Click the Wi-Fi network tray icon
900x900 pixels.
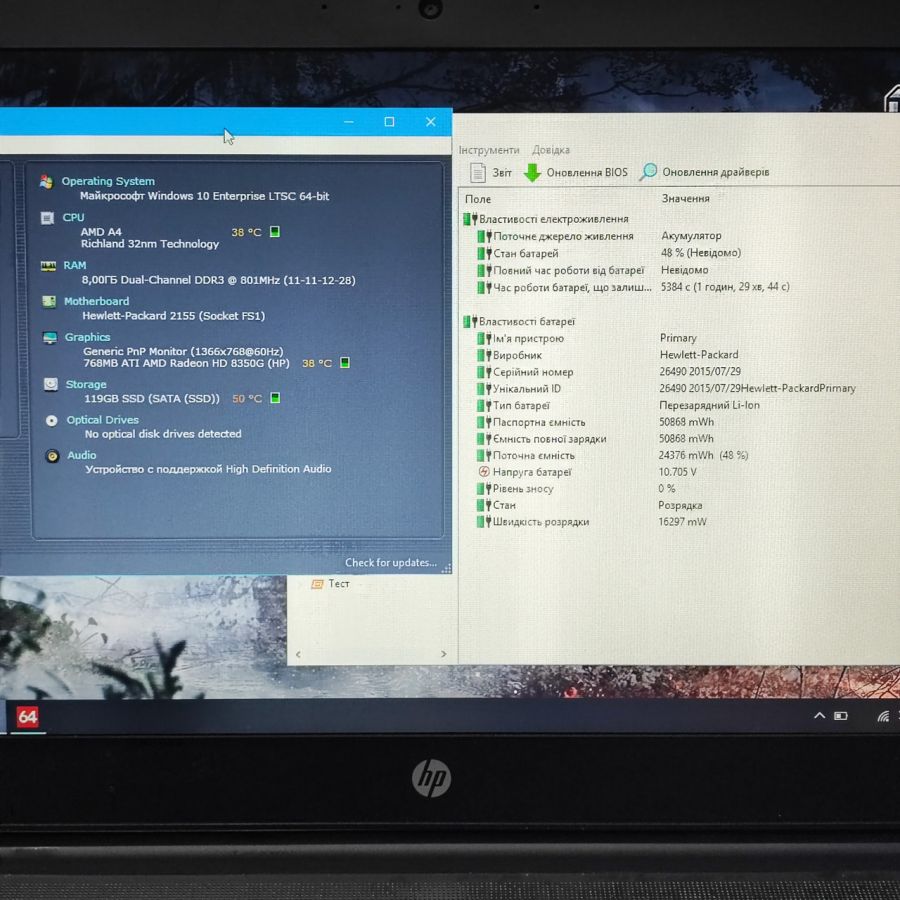pos(883,716)
